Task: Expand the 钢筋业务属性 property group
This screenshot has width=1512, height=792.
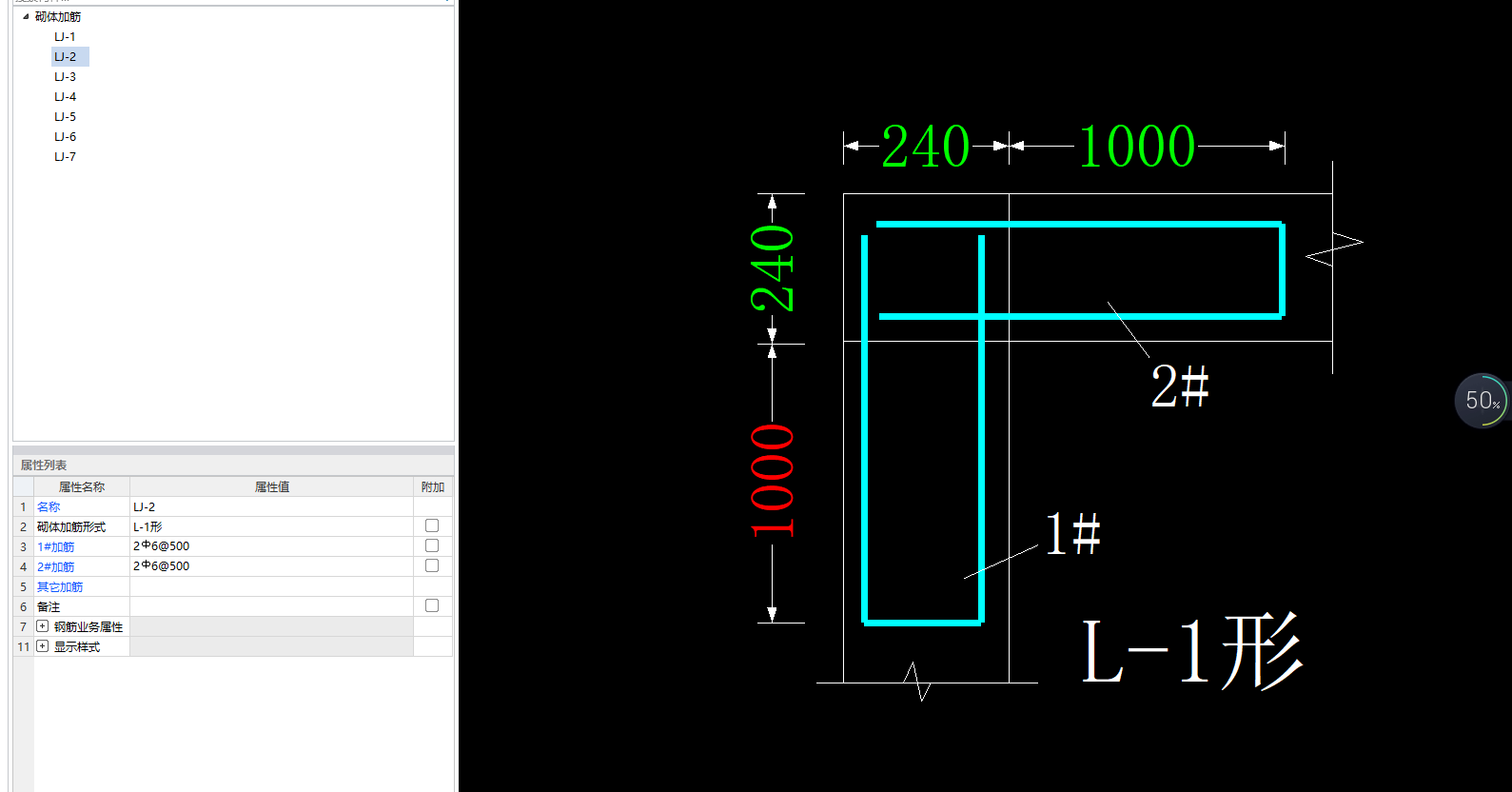Action: click(43, 626)
